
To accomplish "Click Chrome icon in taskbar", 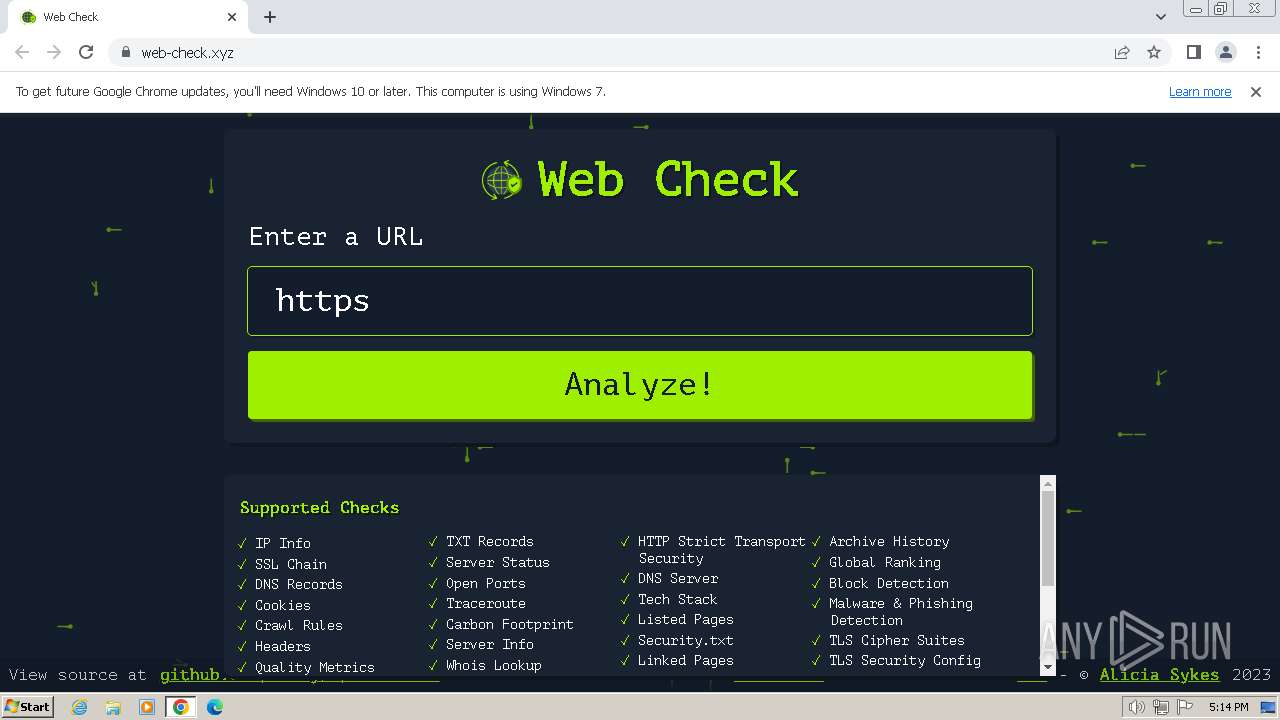I will pos(181,707).
